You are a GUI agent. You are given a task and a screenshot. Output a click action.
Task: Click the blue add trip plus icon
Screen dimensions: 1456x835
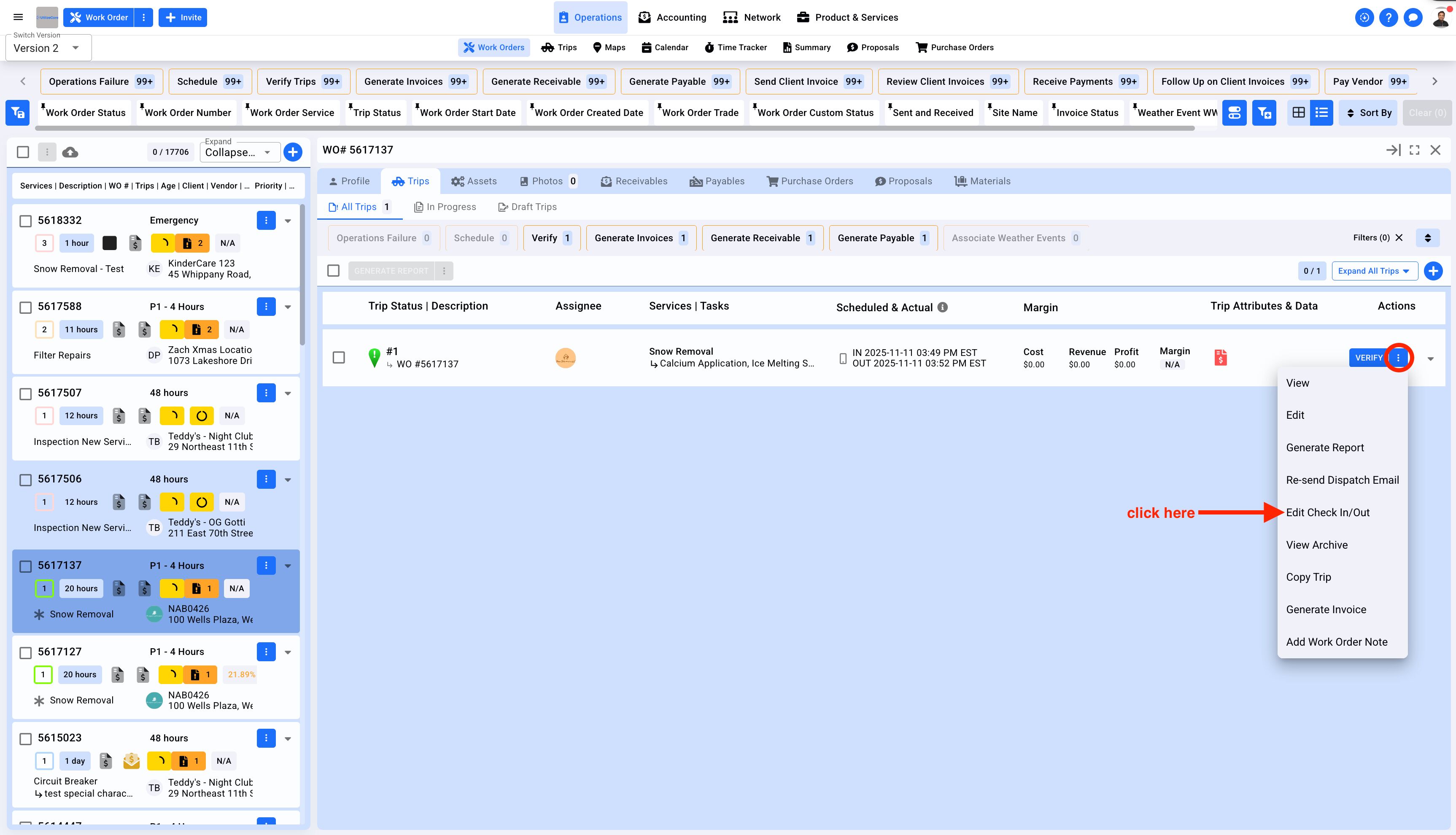(x=1433, y=271)
